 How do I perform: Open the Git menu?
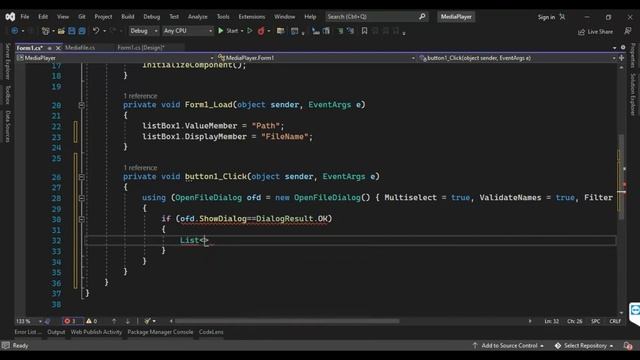point(82,17)
